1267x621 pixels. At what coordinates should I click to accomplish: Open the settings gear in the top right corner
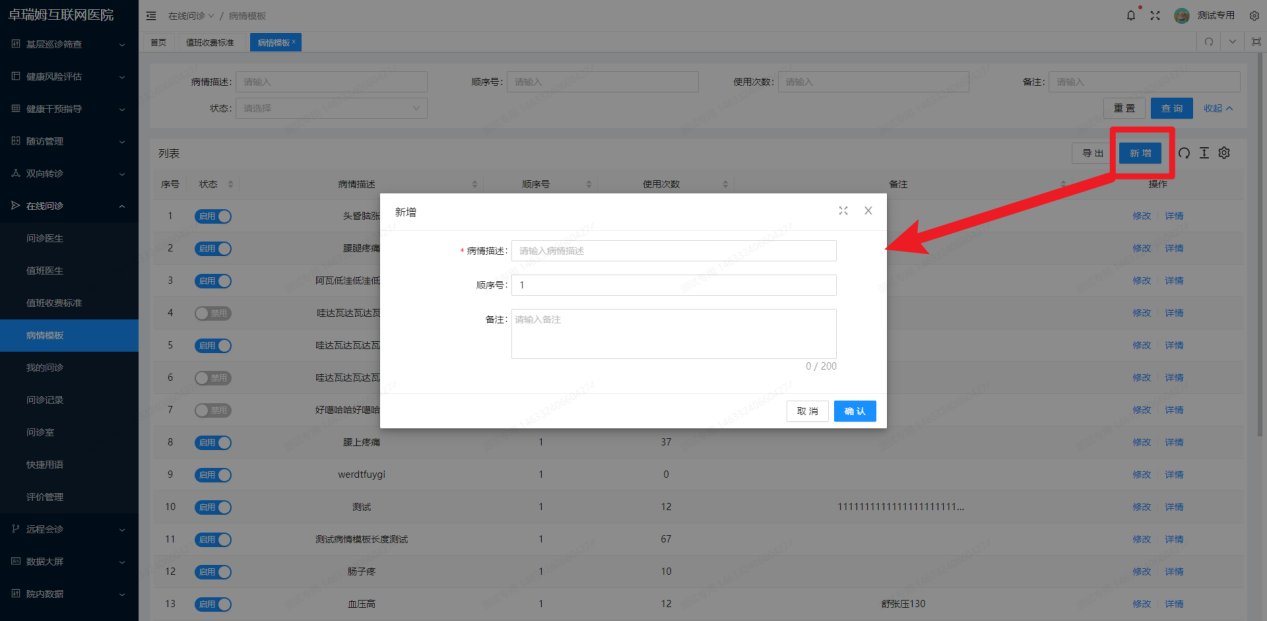click(x=1254, y=15)
